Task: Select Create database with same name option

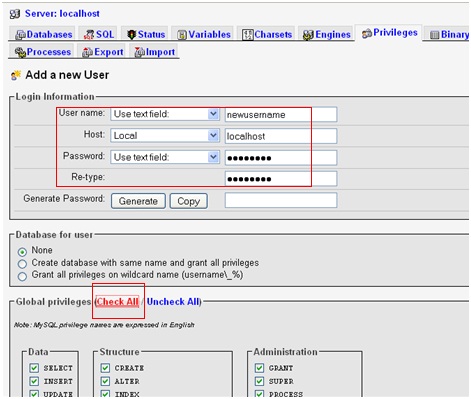Action: [22, 264]
